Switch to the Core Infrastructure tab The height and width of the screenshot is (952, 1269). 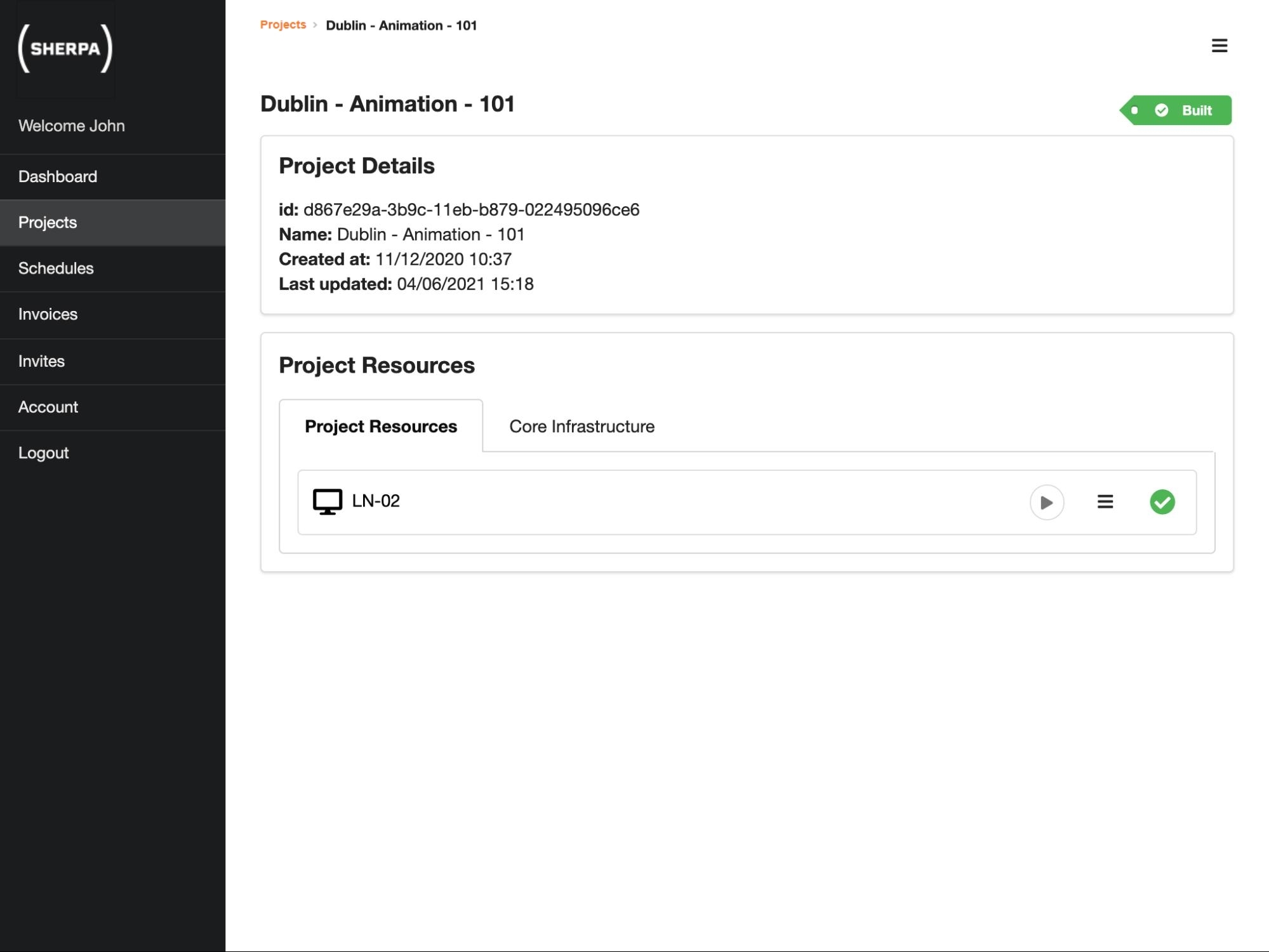click(x=581, y=426)
